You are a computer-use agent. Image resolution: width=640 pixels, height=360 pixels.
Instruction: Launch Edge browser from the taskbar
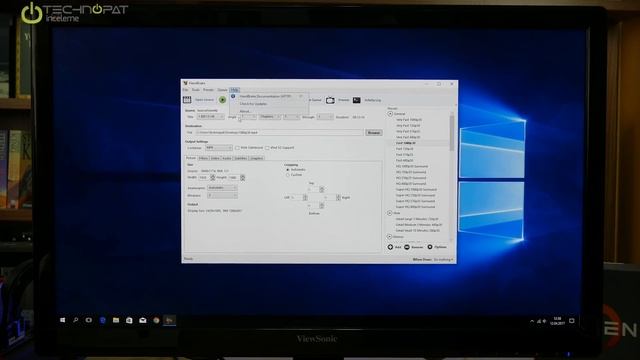coord(102,320)
